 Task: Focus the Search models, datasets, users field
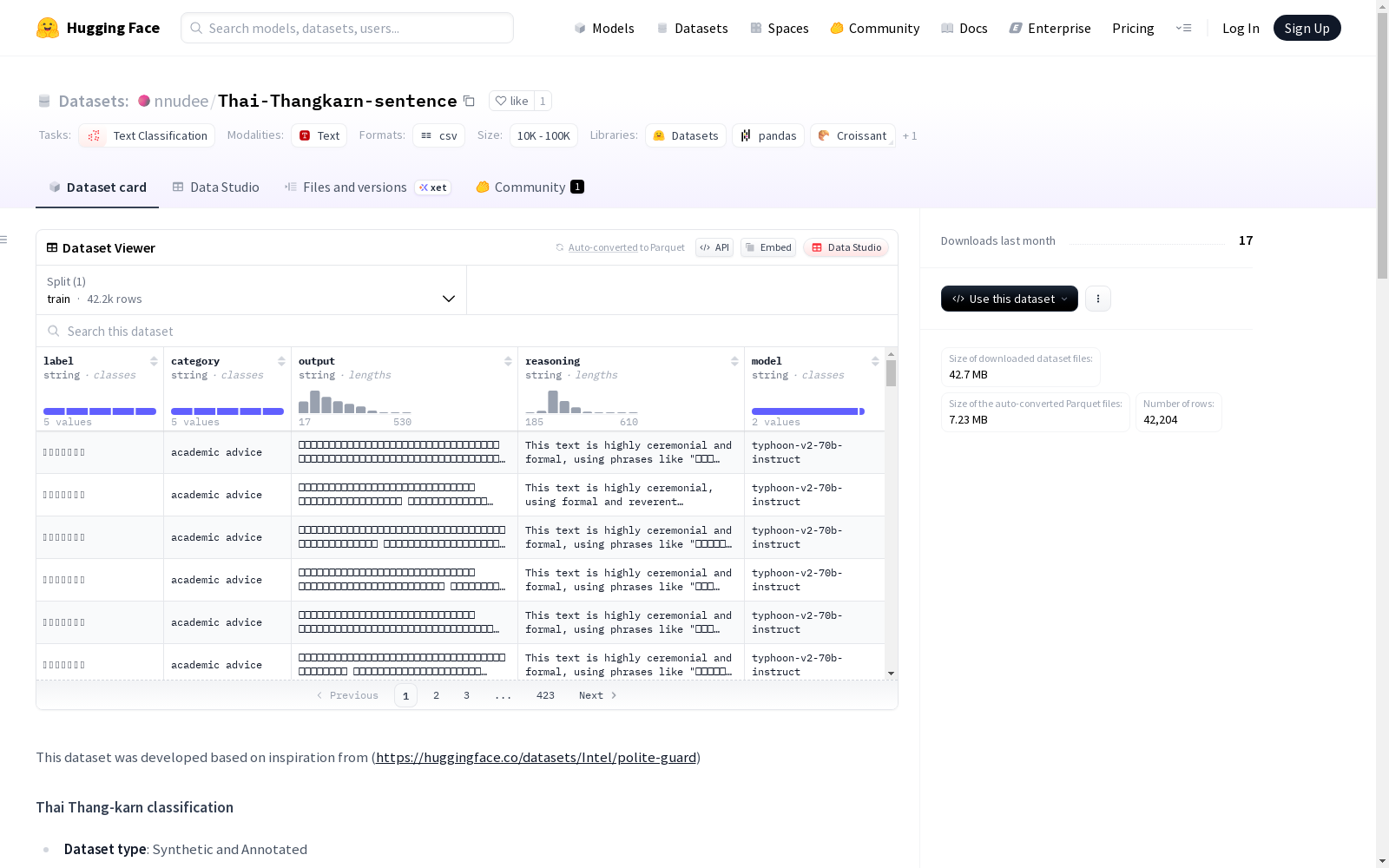click(347, 28)
